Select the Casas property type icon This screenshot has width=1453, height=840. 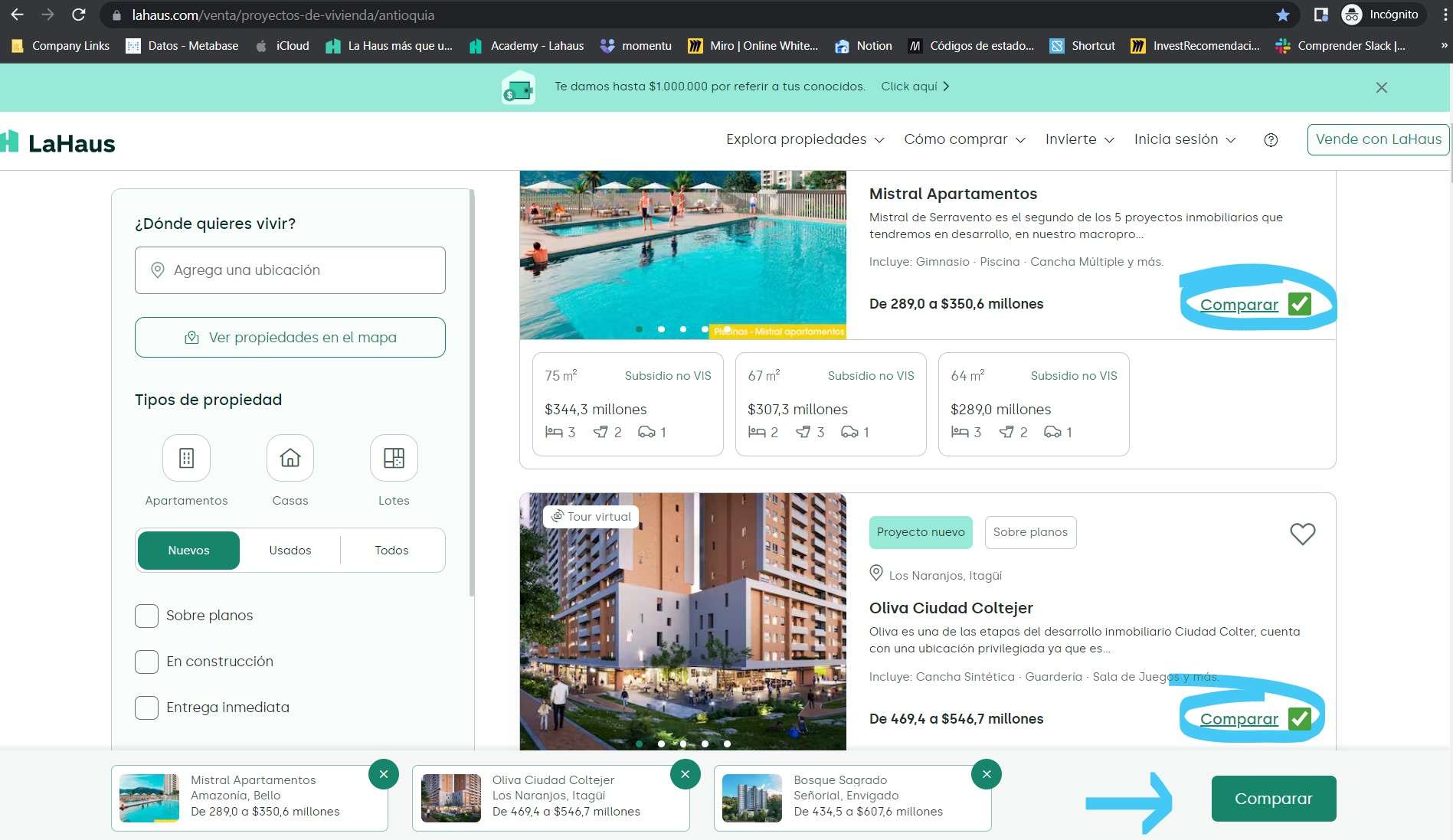[290, 458]
